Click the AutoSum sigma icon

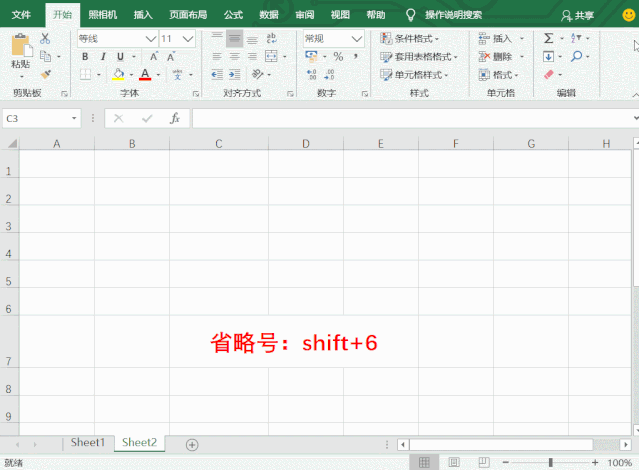pyautogui.click(x=549, y=38)
